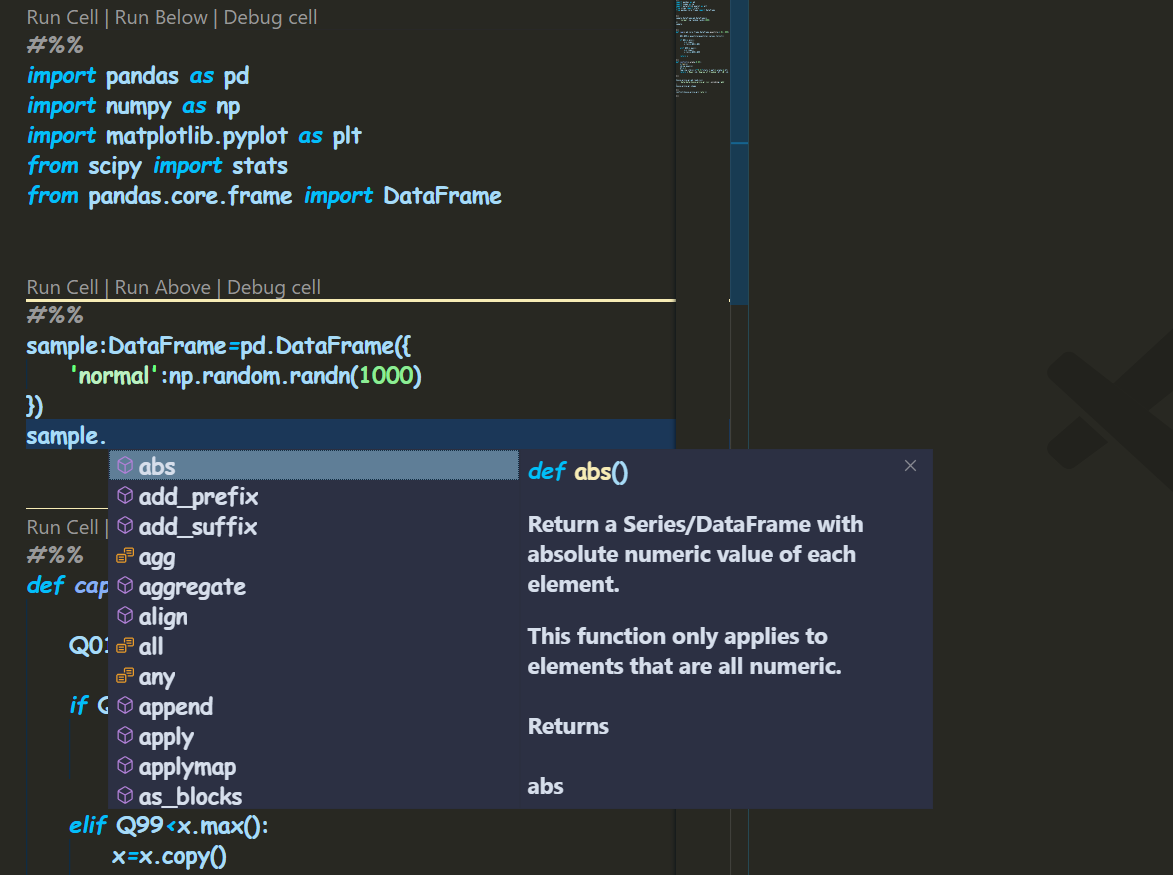Screen dimensions: 1173x875
Task: Select "aggregate" from the autocomplete list
Action: pyautogui.click(x=192, y=586)
